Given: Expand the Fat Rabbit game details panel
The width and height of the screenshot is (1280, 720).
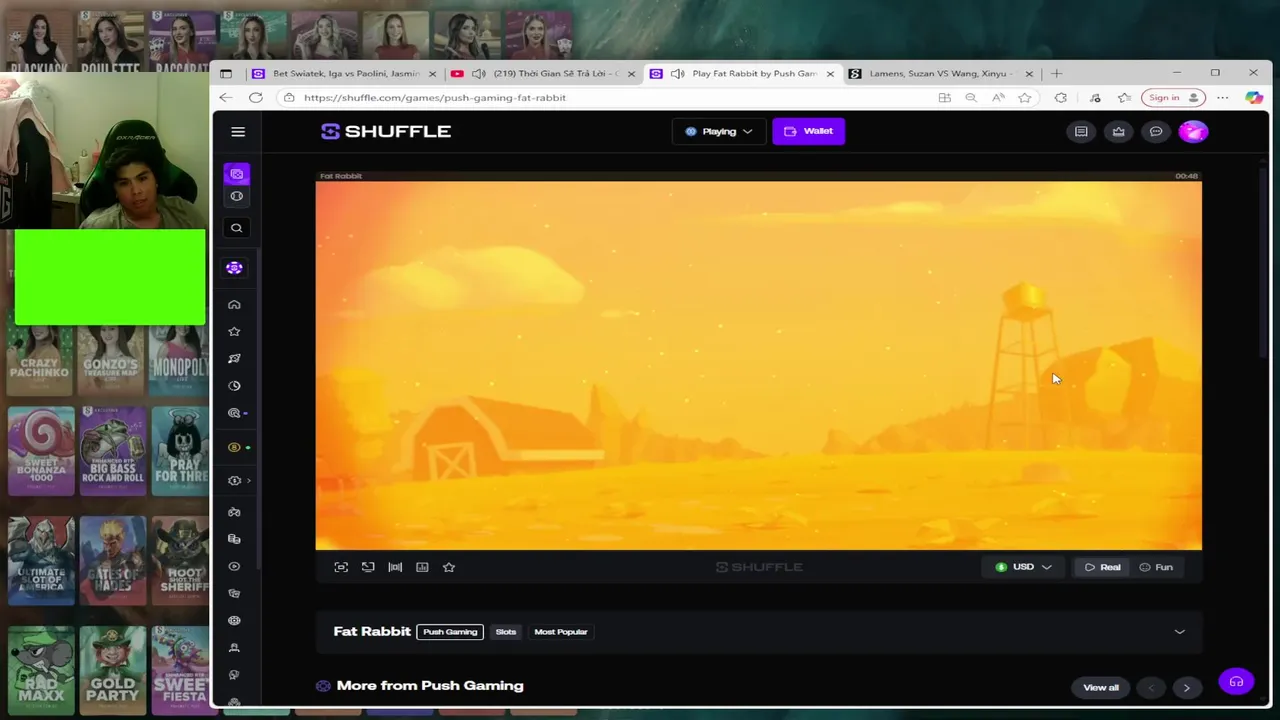Looking at the screenshot, I should tap(1179, 632).
